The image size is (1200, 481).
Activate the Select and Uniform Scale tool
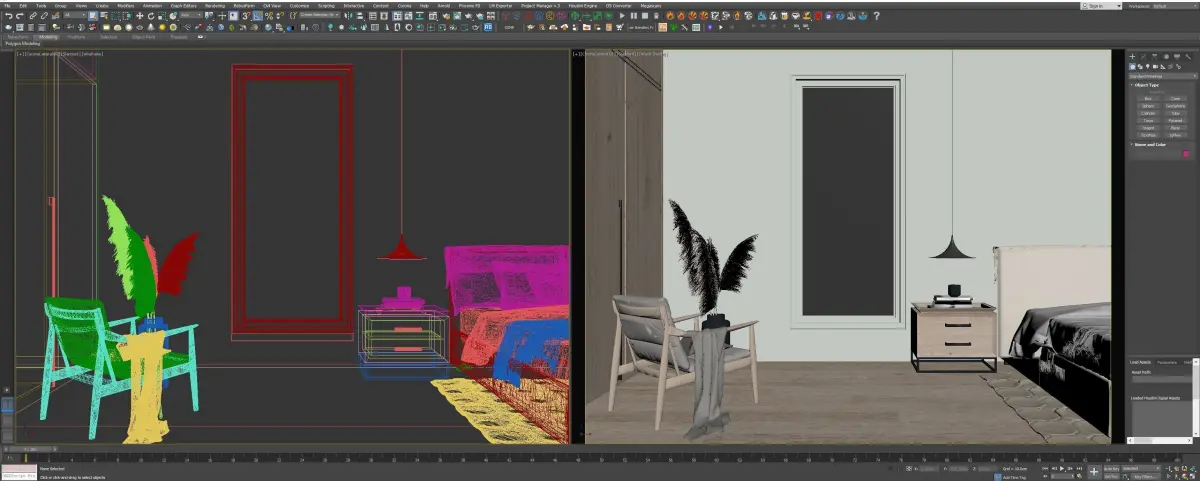[x=162, y=16]
